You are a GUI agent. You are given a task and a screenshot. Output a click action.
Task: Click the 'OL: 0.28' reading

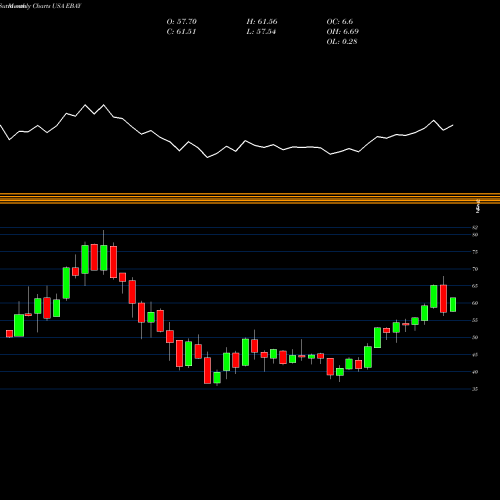coord(342,41)
